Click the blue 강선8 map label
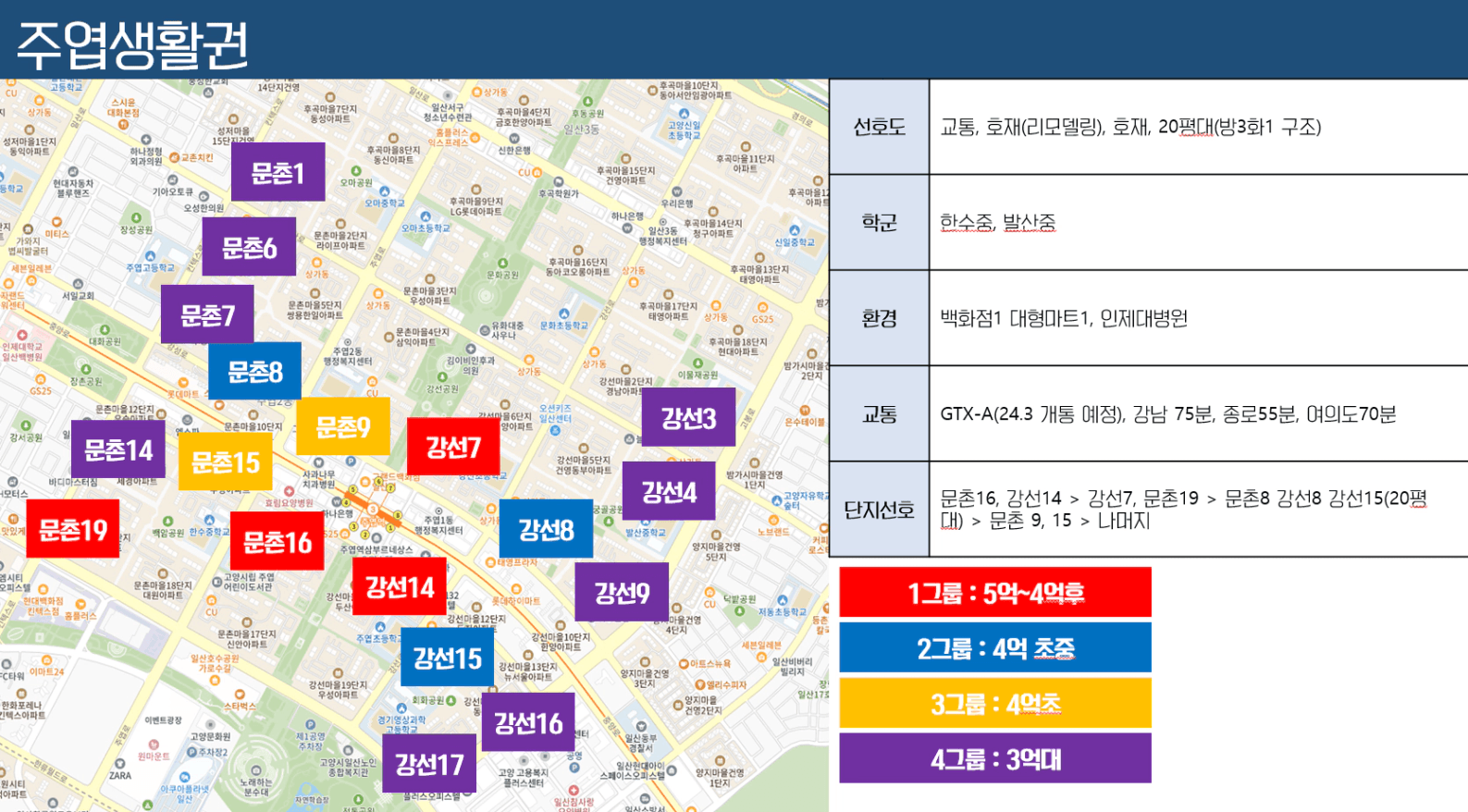1468x812 pixels. (546, 529)
